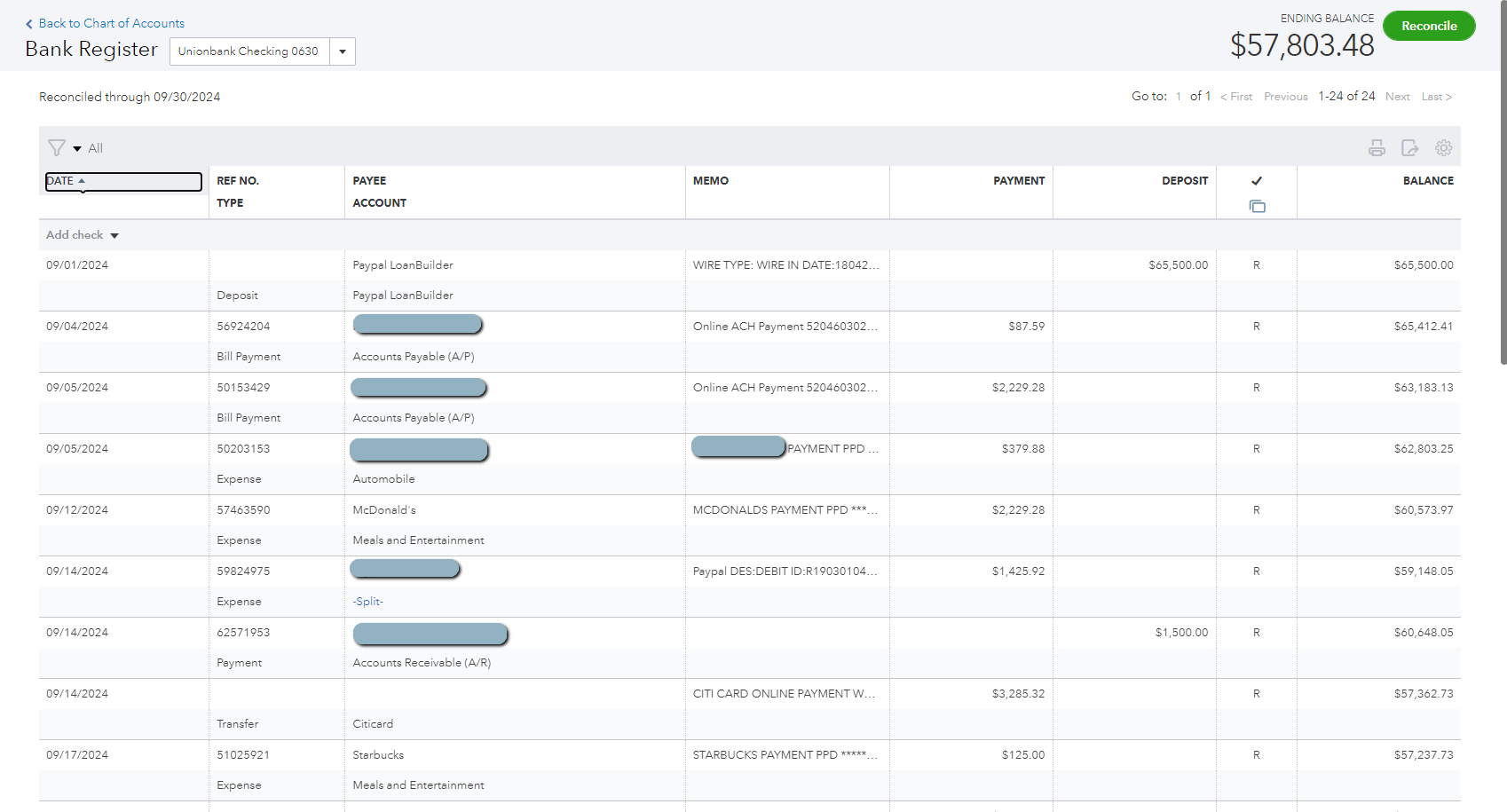Click the $379.88 payment amount
The height and width of the screenshot is (812, 1507).
(1023, 449)
